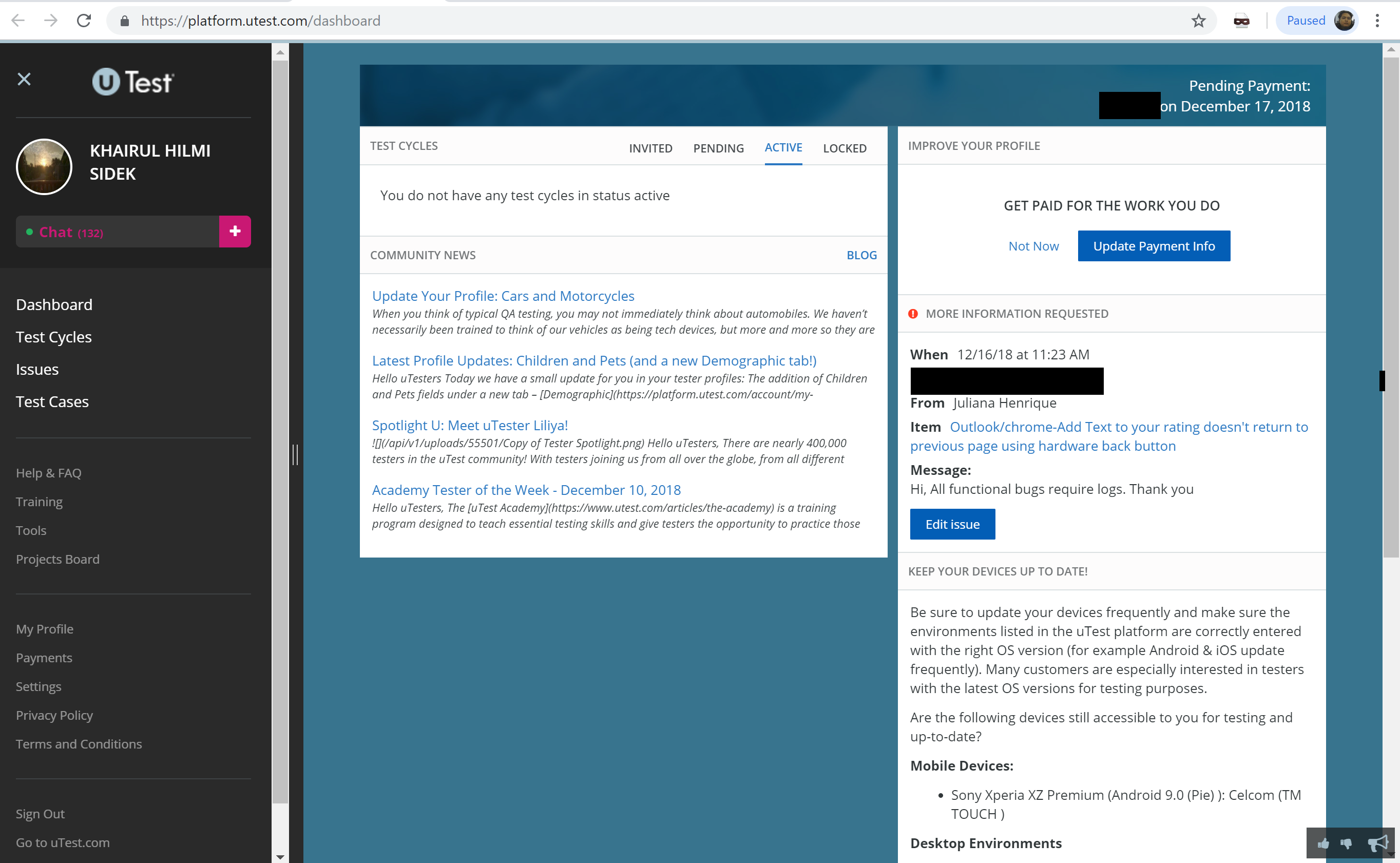Reload the page
Screen dimensions: 1400x863
click(x=84, y=21)
